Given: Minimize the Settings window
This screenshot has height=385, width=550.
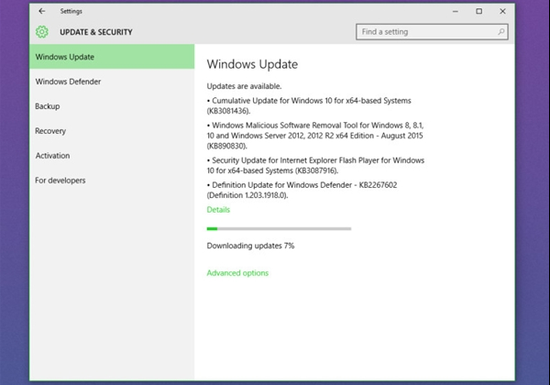Looking at the screenshot, I should tap(455, 11).
